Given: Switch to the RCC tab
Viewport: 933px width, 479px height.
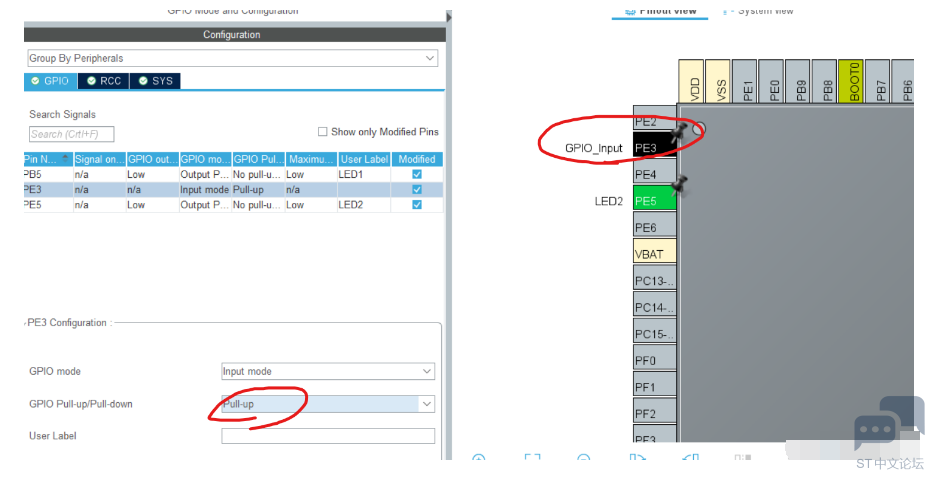Looking at the screenshot, I should pyautogui.click(x=103, y=81).
